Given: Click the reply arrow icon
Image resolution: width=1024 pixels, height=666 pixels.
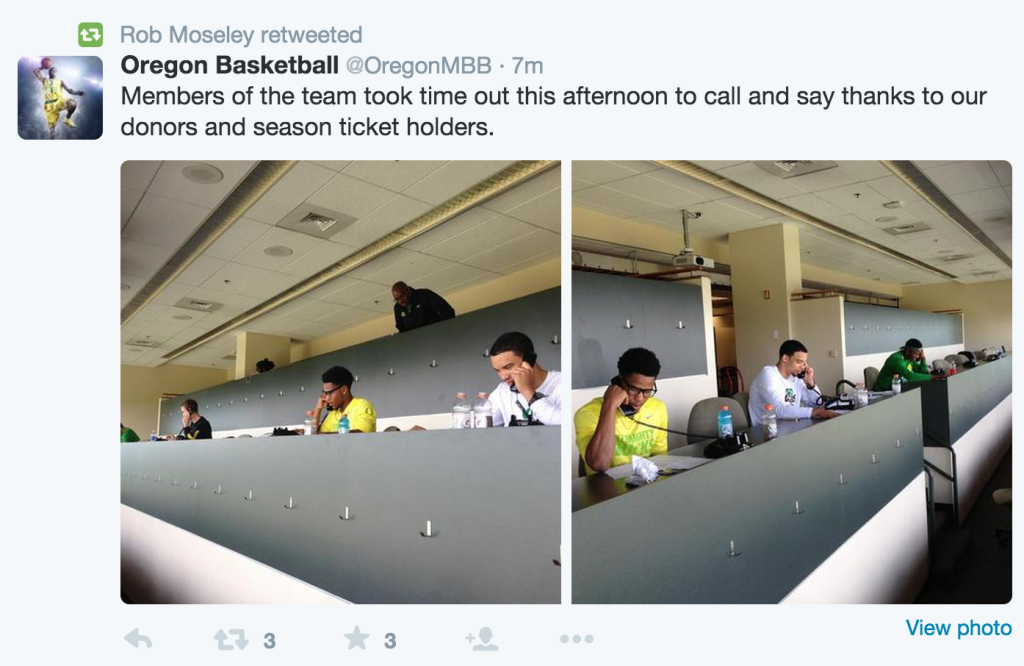Looking at the screenshot, I should coord(138,639).
